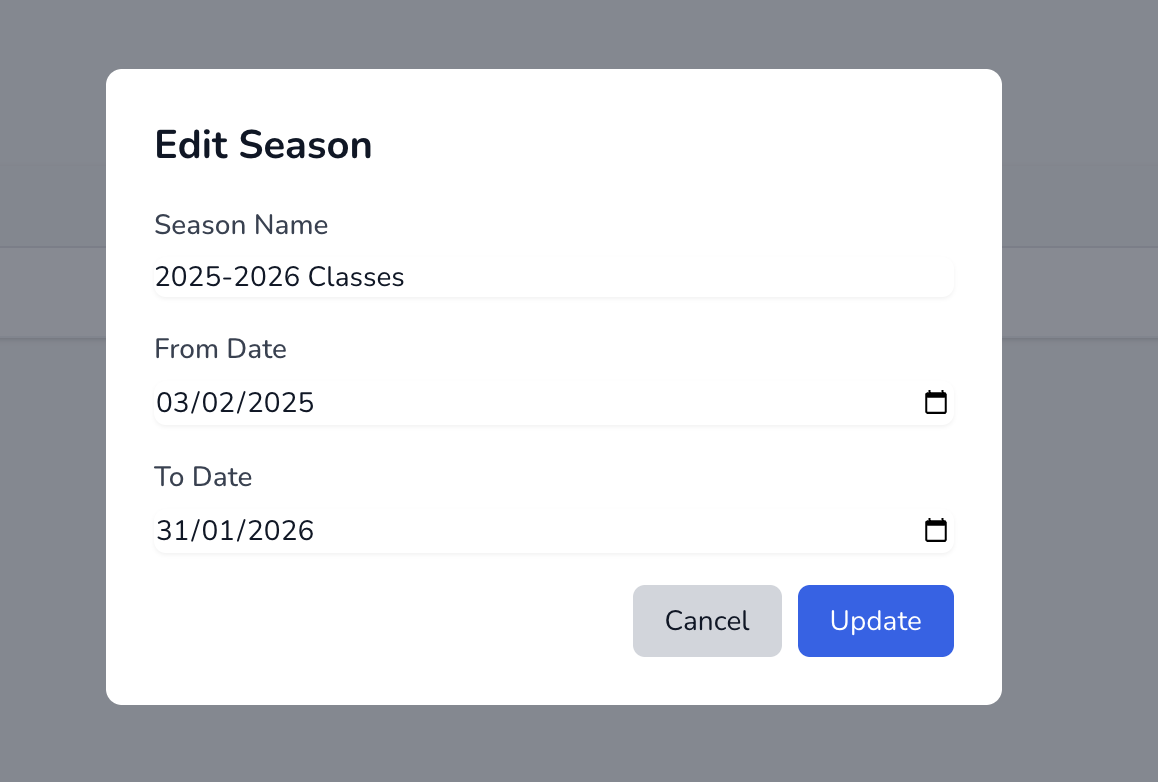This screenshot has height=782, width=1158.
Task: Click the 'Edit Season' dialog heading
Action: click(x=263, y=146)
